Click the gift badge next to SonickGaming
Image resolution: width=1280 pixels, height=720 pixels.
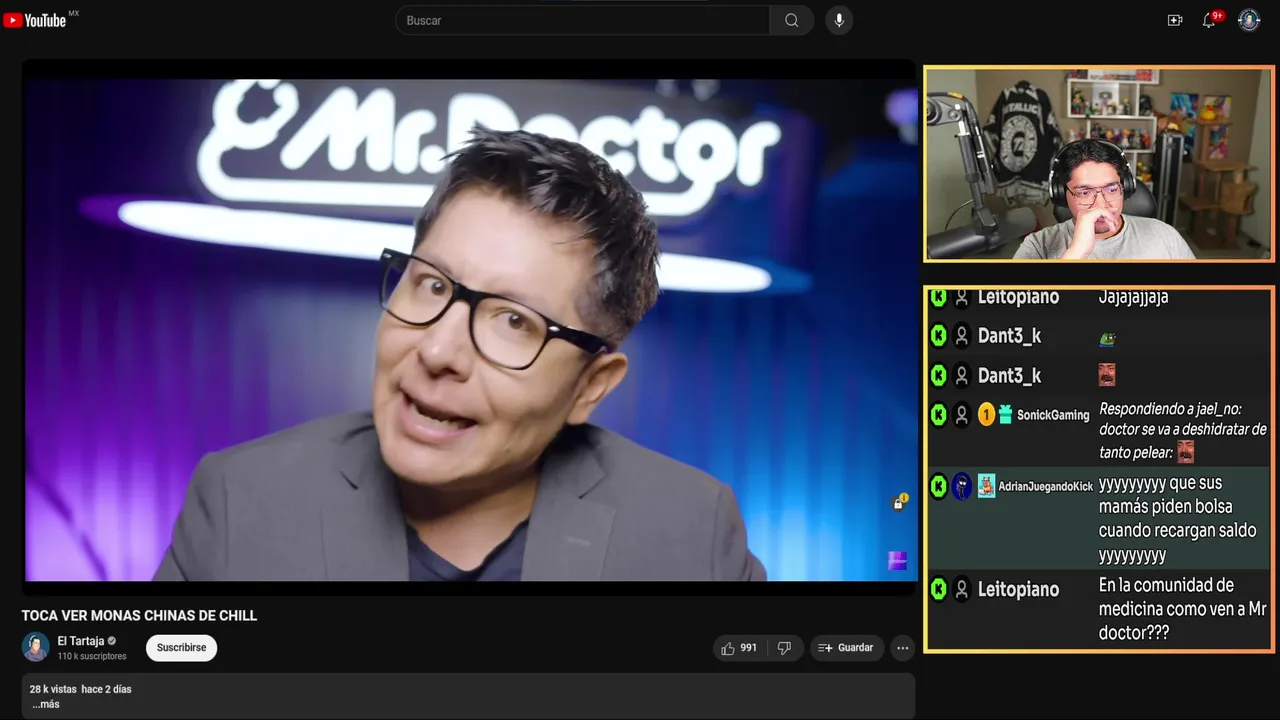(1005, 415)
